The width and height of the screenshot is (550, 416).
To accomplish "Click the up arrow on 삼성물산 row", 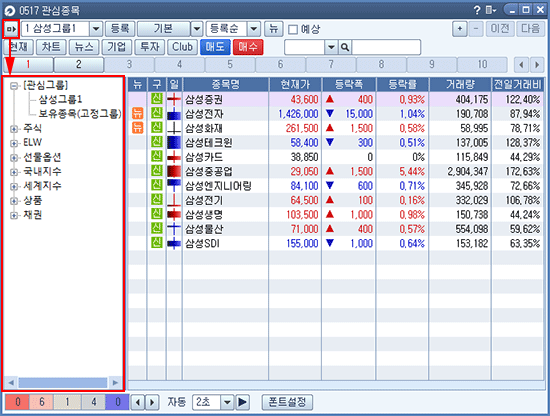I will (x=330, y=229).
